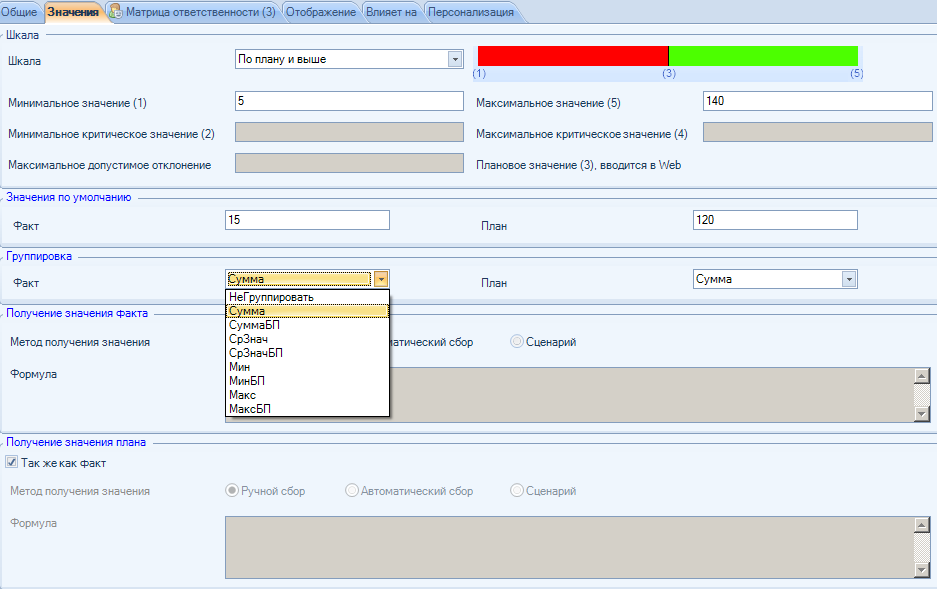Click the Минимальное значение input field
The width and height of the screenshot is (937, 589).
[x=348, y=101]
